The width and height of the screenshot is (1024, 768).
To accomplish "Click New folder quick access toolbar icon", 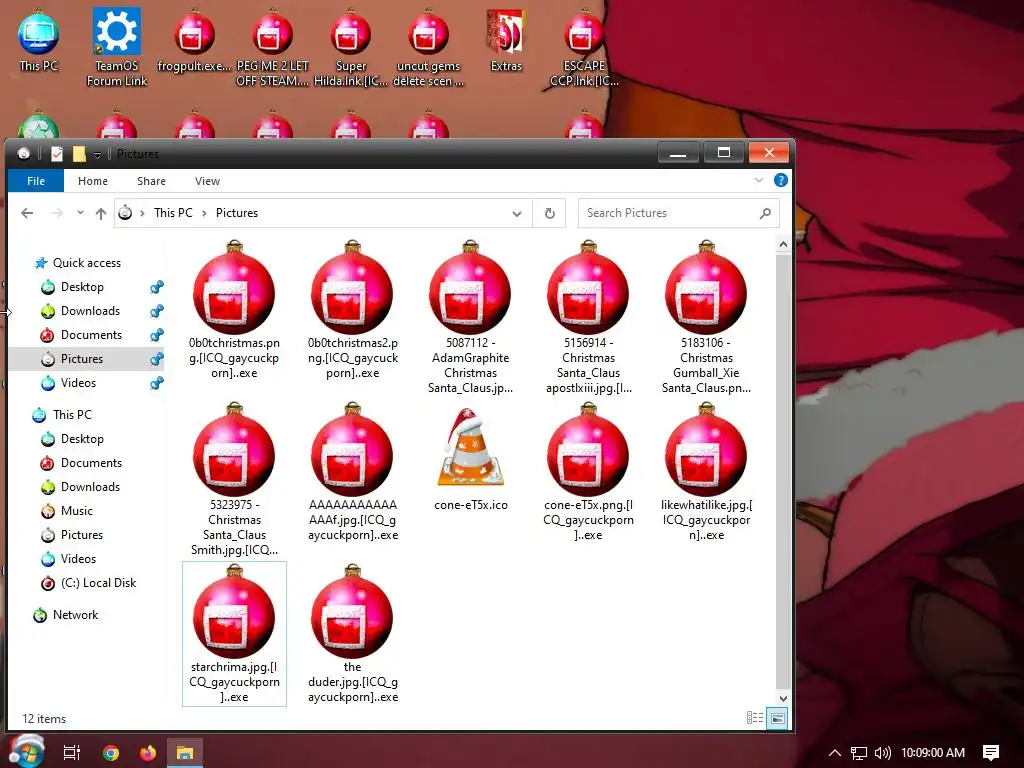I will [79, 153].
